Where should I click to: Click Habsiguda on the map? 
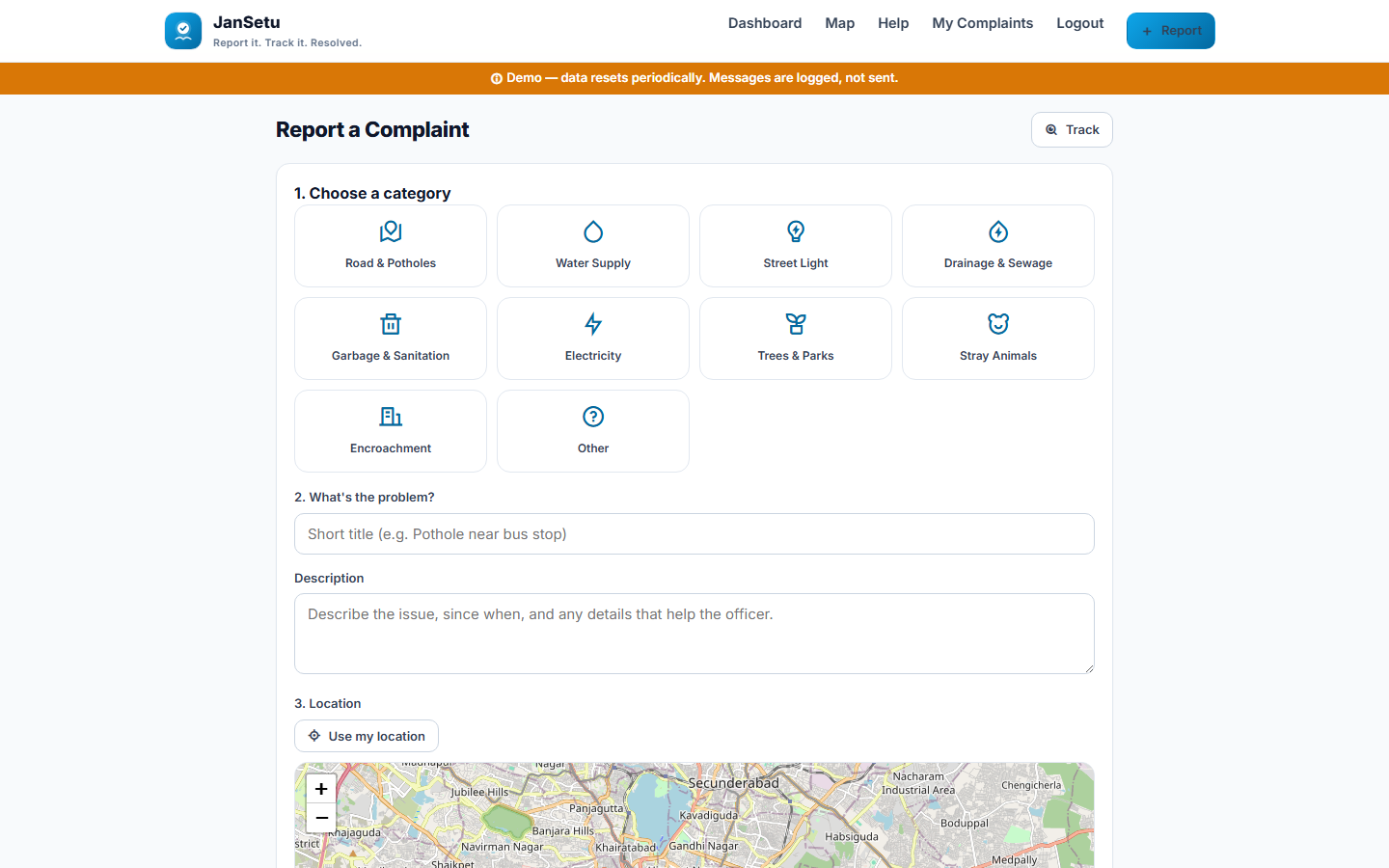pos(852,836)
